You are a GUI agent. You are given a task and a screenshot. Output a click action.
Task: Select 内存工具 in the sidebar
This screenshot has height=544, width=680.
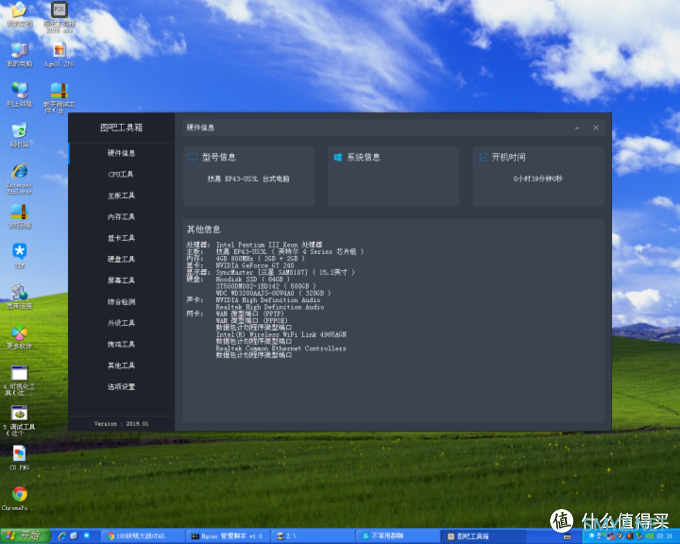pyautogui.click(x=121, y=216)
